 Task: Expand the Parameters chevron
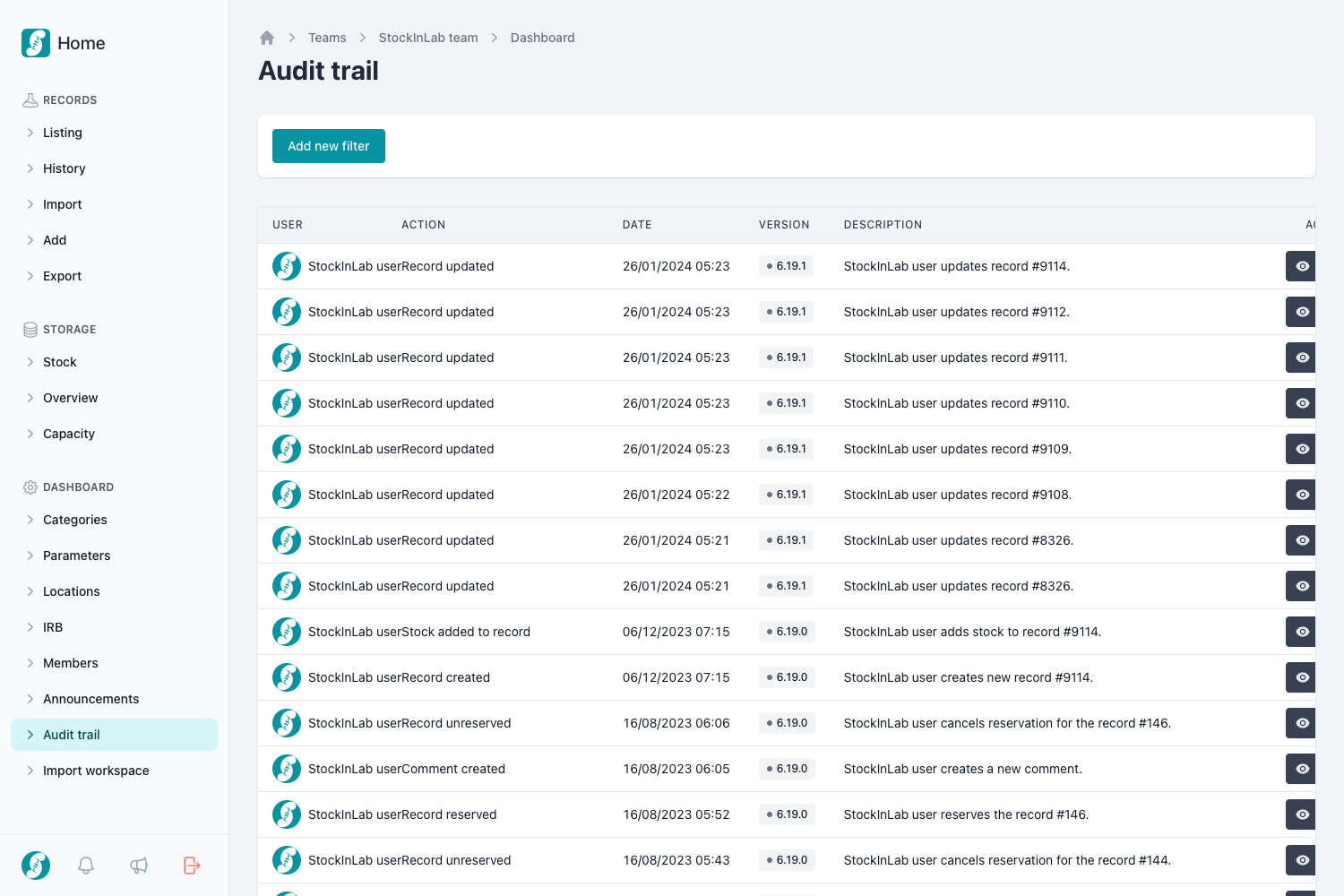(30, 556)
